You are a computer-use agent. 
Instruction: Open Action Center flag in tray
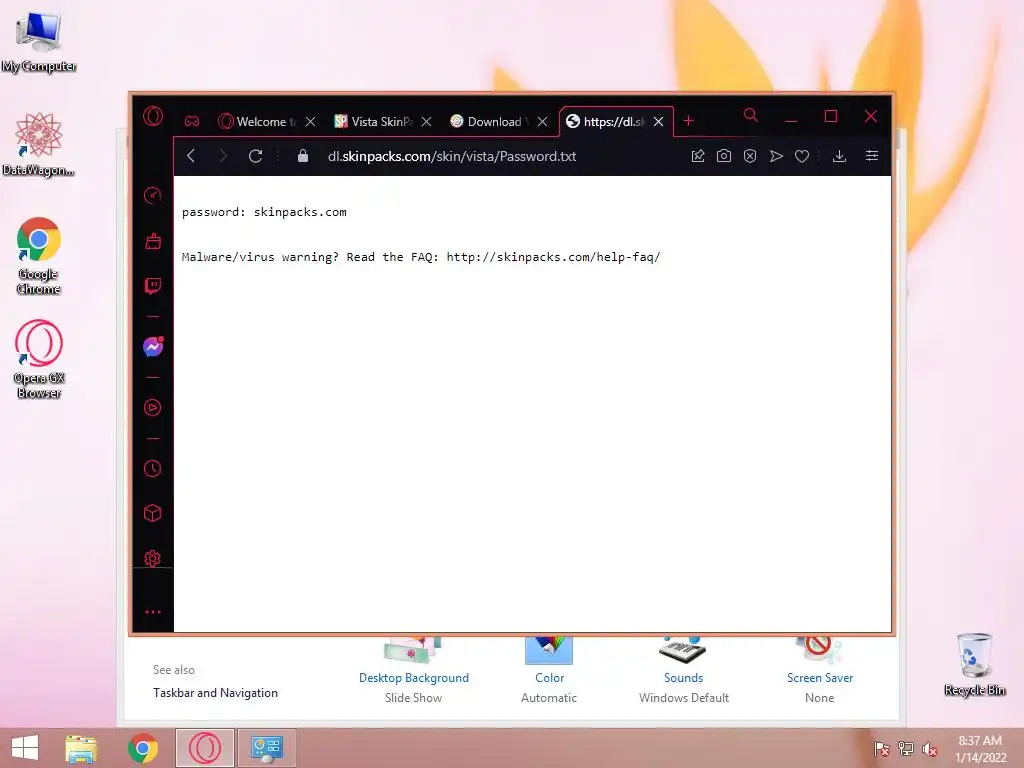881,748
